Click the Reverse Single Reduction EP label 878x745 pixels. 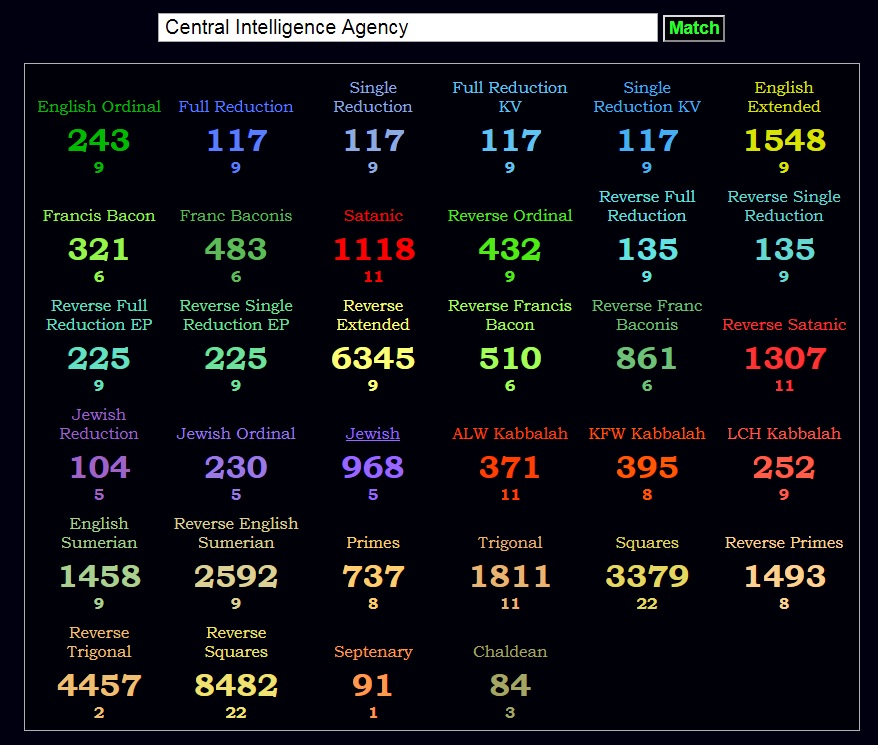pyautogui.click(x=236, y=315)
